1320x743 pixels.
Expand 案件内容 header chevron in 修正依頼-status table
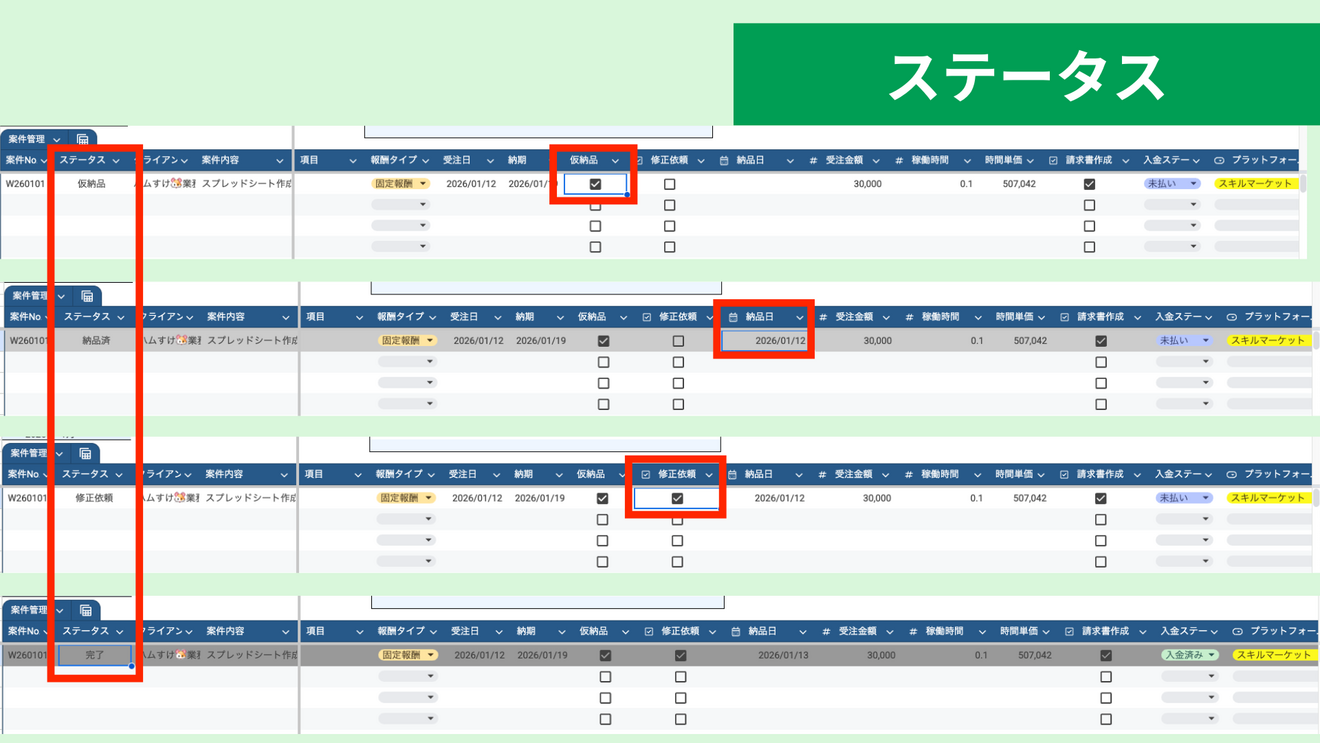(284, 475)
